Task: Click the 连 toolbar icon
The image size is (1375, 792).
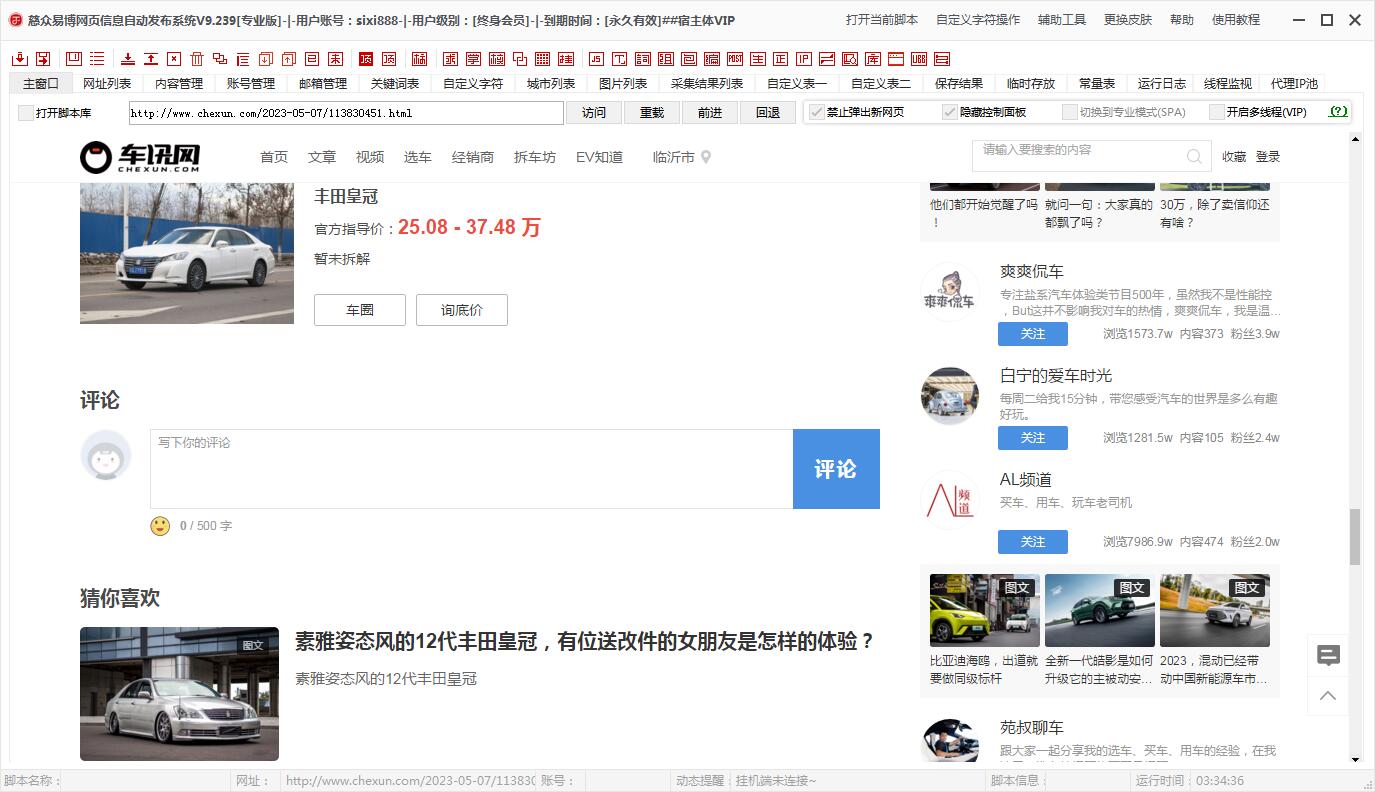Action: [566, 59]
